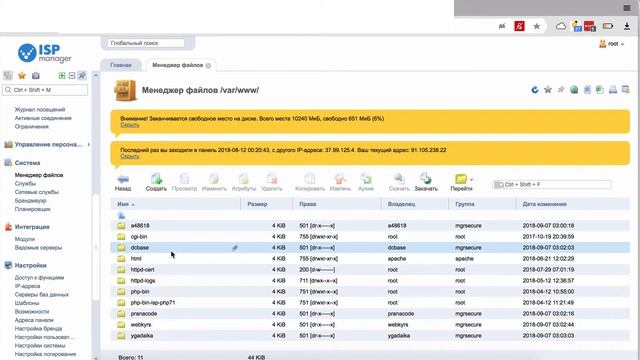Screen dimensions: 640x360
Task: Select the Менеджер файлов tab
Action: pos(177,65)
